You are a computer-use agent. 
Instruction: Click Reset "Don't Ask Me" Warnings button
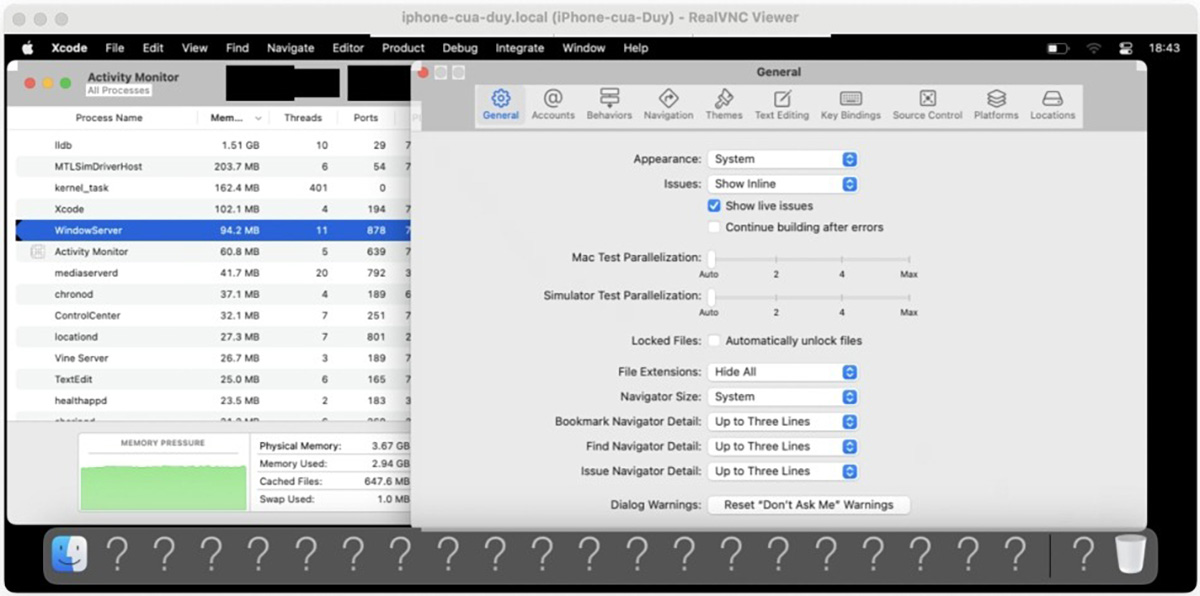(x=809, y=505)
